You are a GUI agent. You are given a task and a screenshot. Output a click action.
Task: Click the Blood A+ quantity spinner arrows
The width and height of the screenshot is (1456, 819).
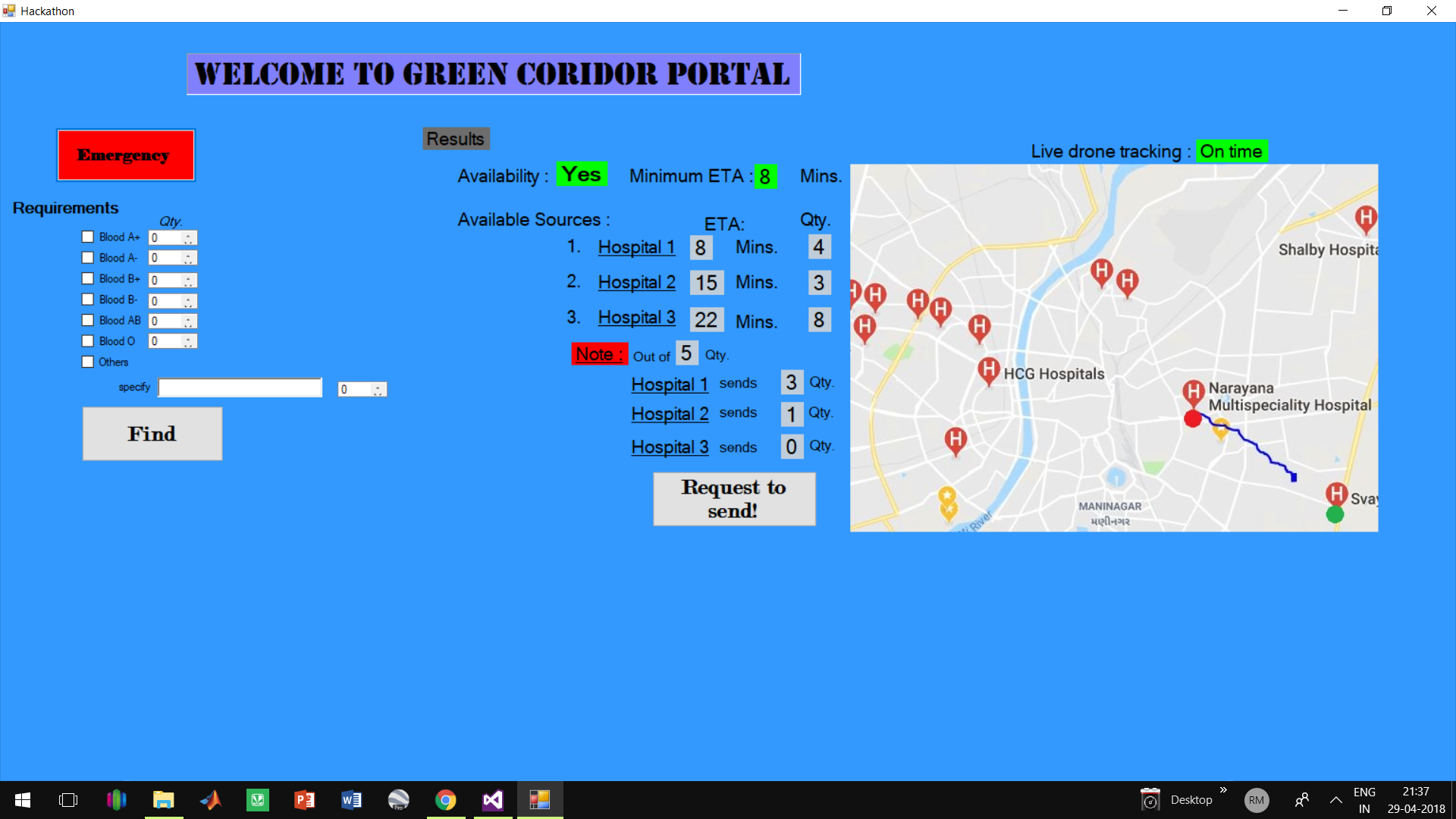pos(188,238)
